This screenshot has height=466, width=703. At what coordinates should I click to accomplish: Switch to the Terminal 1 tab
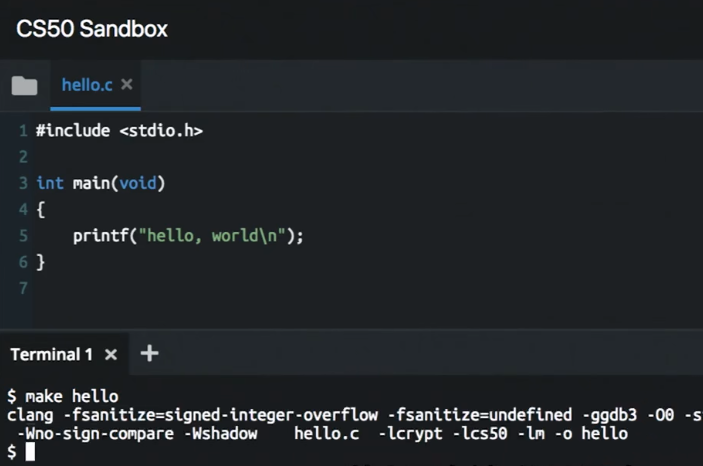[52, 354]
